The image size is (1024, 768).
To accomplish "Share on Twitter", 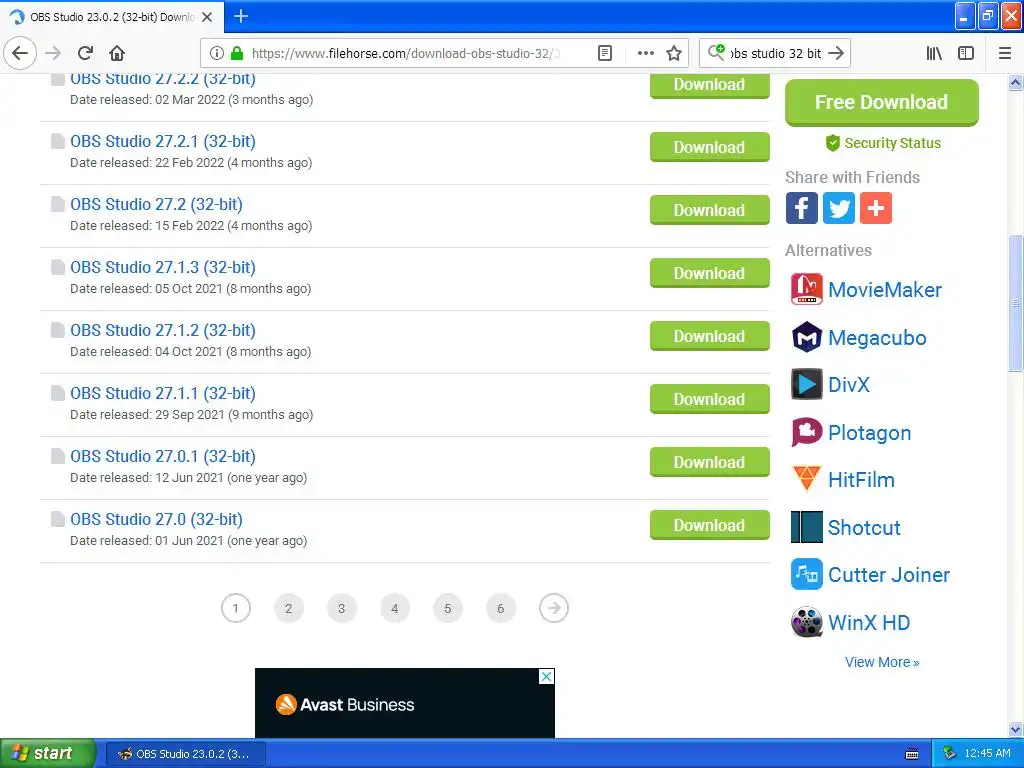I will coord(839,208).
